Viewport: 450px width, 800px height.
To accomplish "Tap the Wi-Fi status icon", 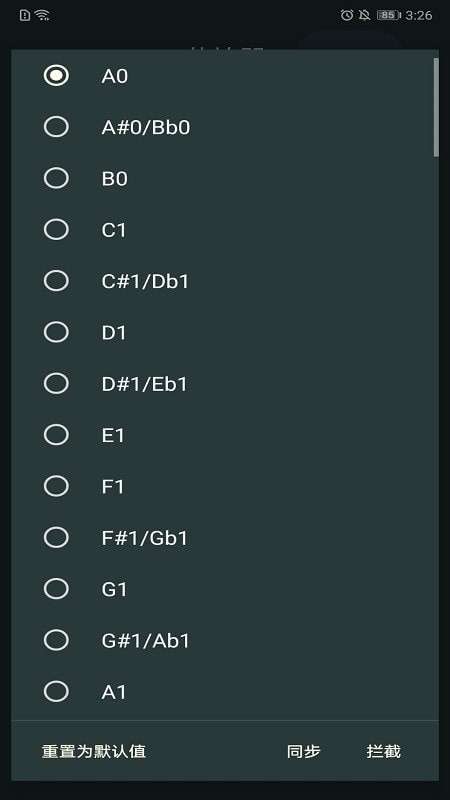I will coord(43,15).
